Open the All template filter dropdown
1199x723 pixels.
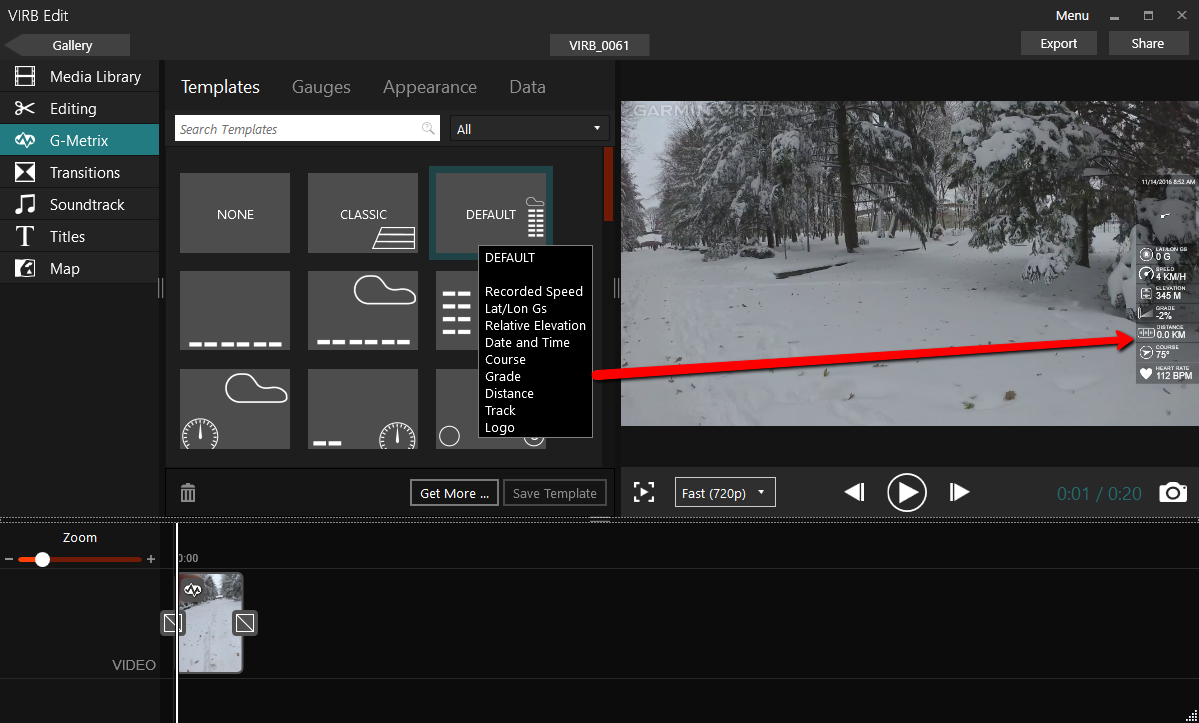pos(530,128)
